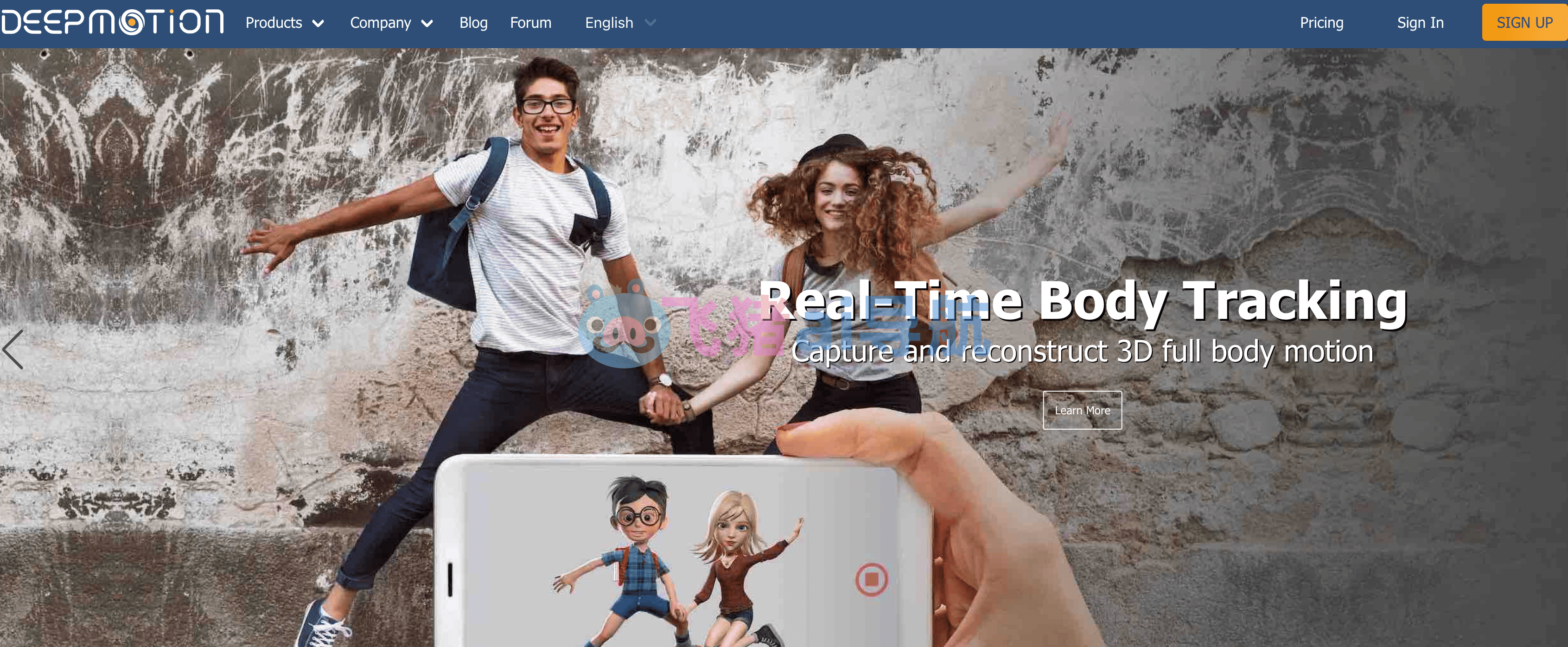Click the DeepMotion logo

pyautogui.click(x=113, y=23)
